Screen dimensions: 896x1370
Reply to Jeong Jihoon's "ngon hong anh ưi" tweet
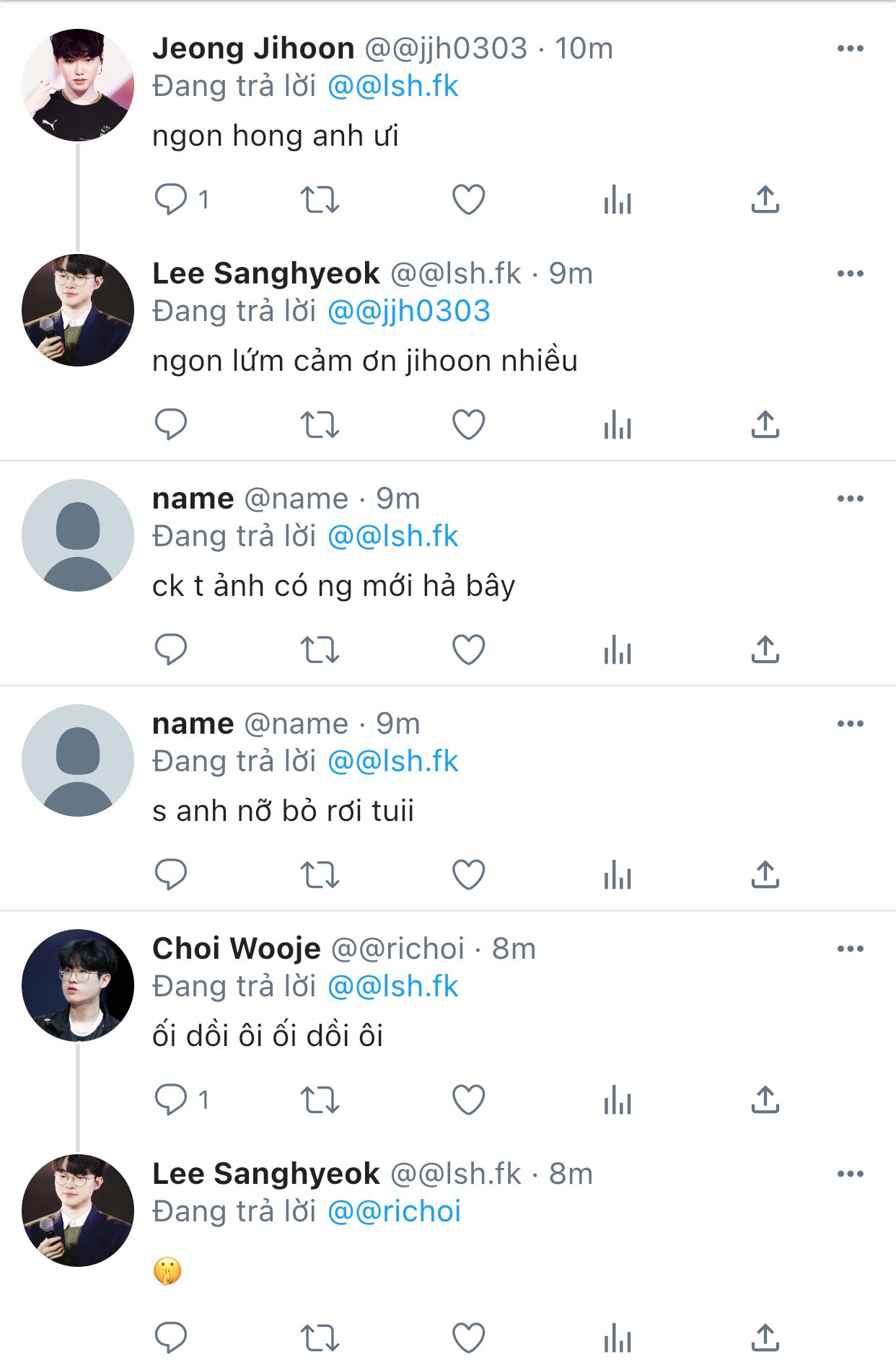click(171, 200)
